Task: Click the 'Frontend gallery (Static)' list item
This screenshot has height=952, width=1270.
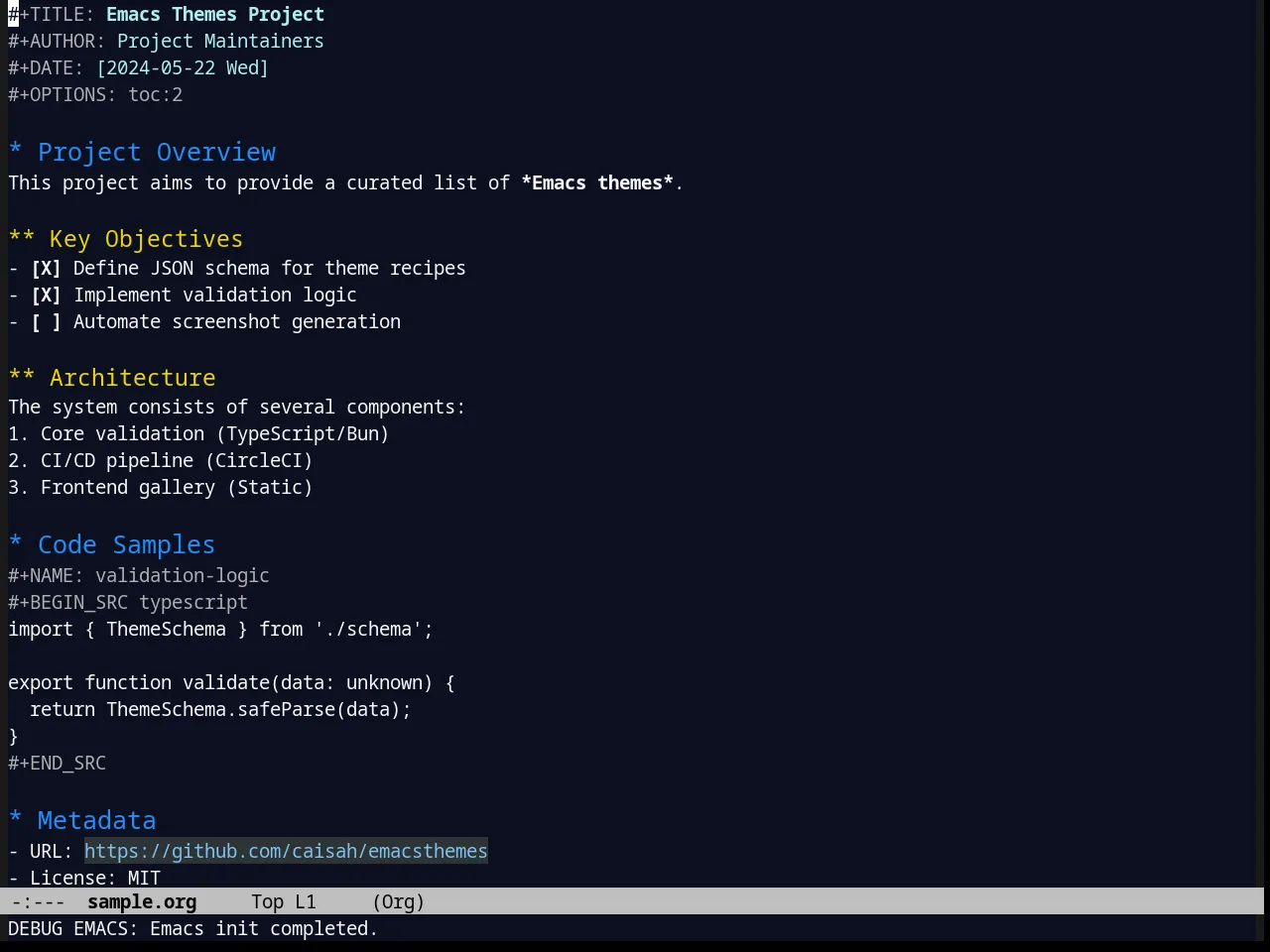Action: coord(161,488)
